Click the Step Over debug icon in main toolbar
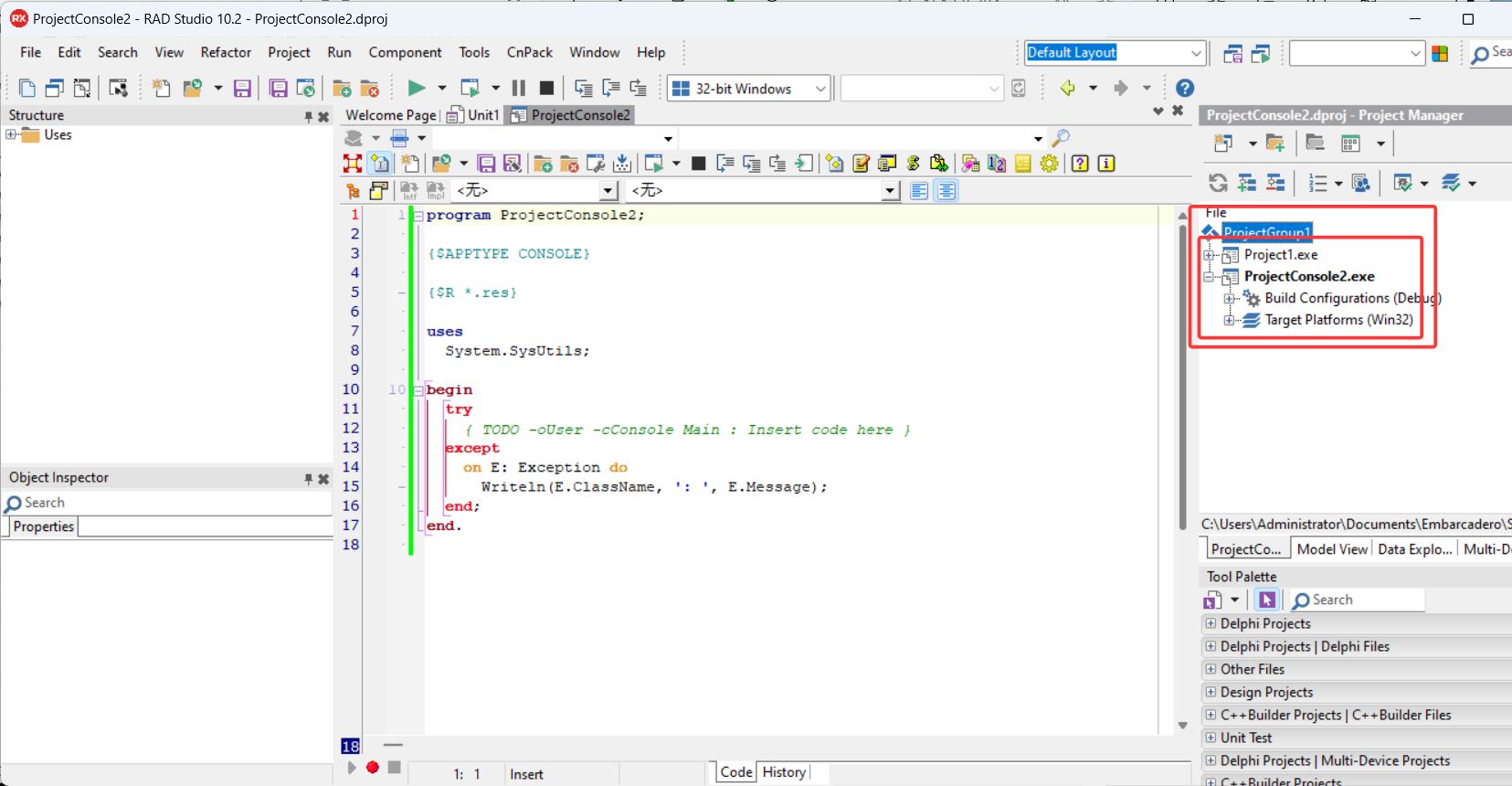Screen dimensions: 1512x786 point(611,88)
